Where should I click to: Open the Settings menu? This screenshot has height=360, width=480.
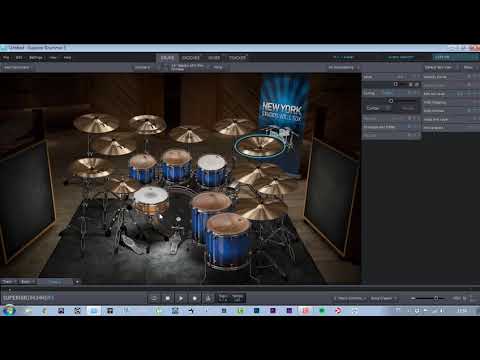click(36, 58)
